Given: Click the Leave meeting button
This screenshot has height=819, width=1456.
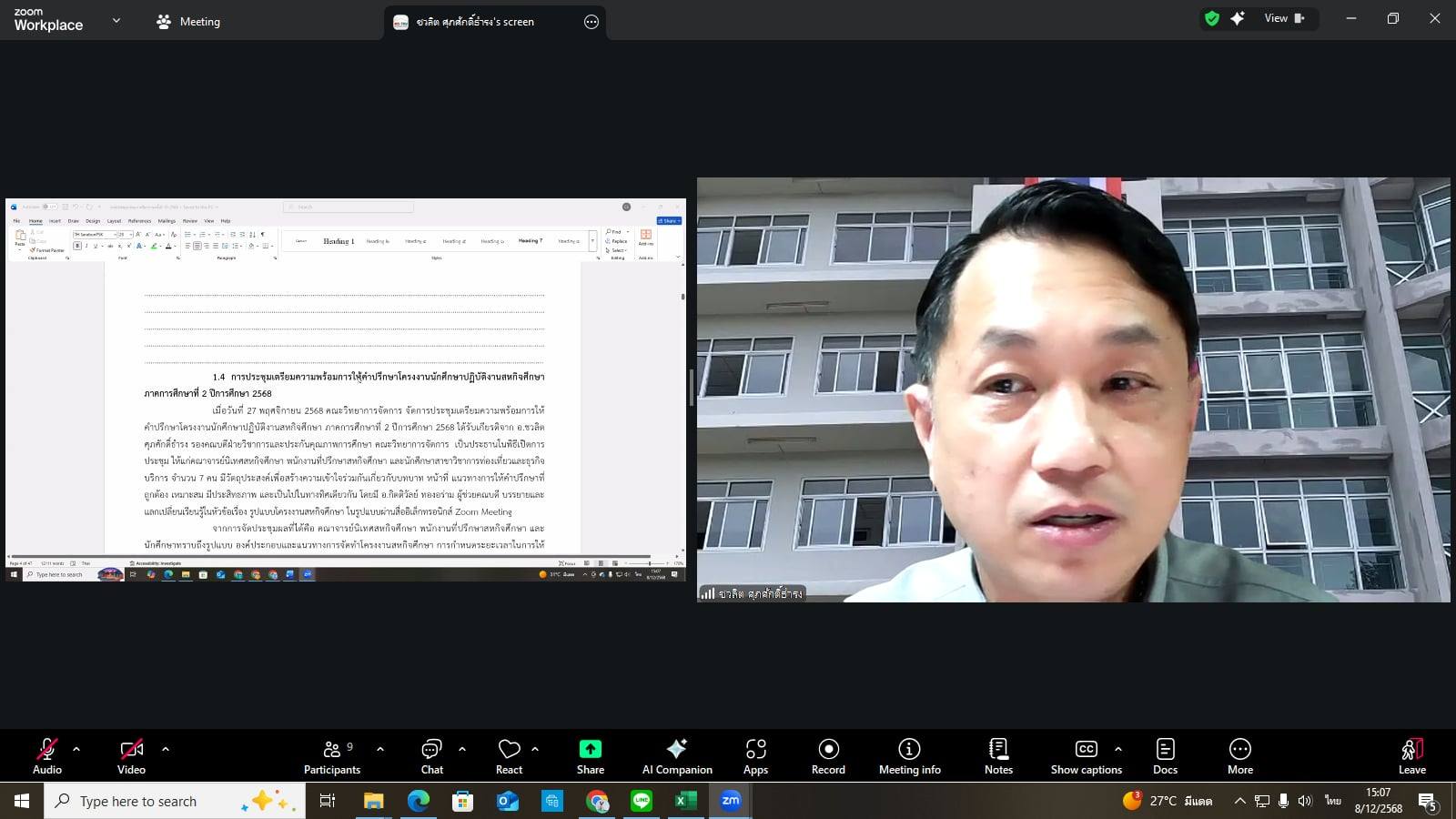Looking at the screenshot, I should coord(1411,756).
